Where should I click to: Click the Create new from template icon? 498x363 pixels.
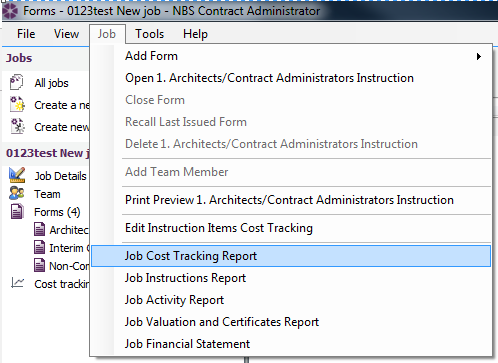[17, 126]
